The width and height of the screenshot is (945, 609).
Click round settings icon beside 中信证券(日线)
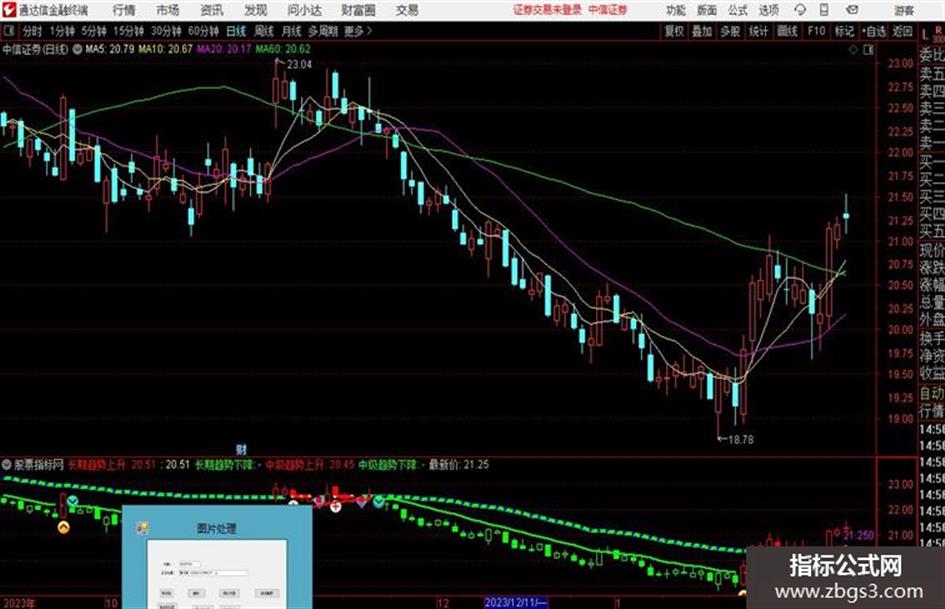[x=78, y=49]
